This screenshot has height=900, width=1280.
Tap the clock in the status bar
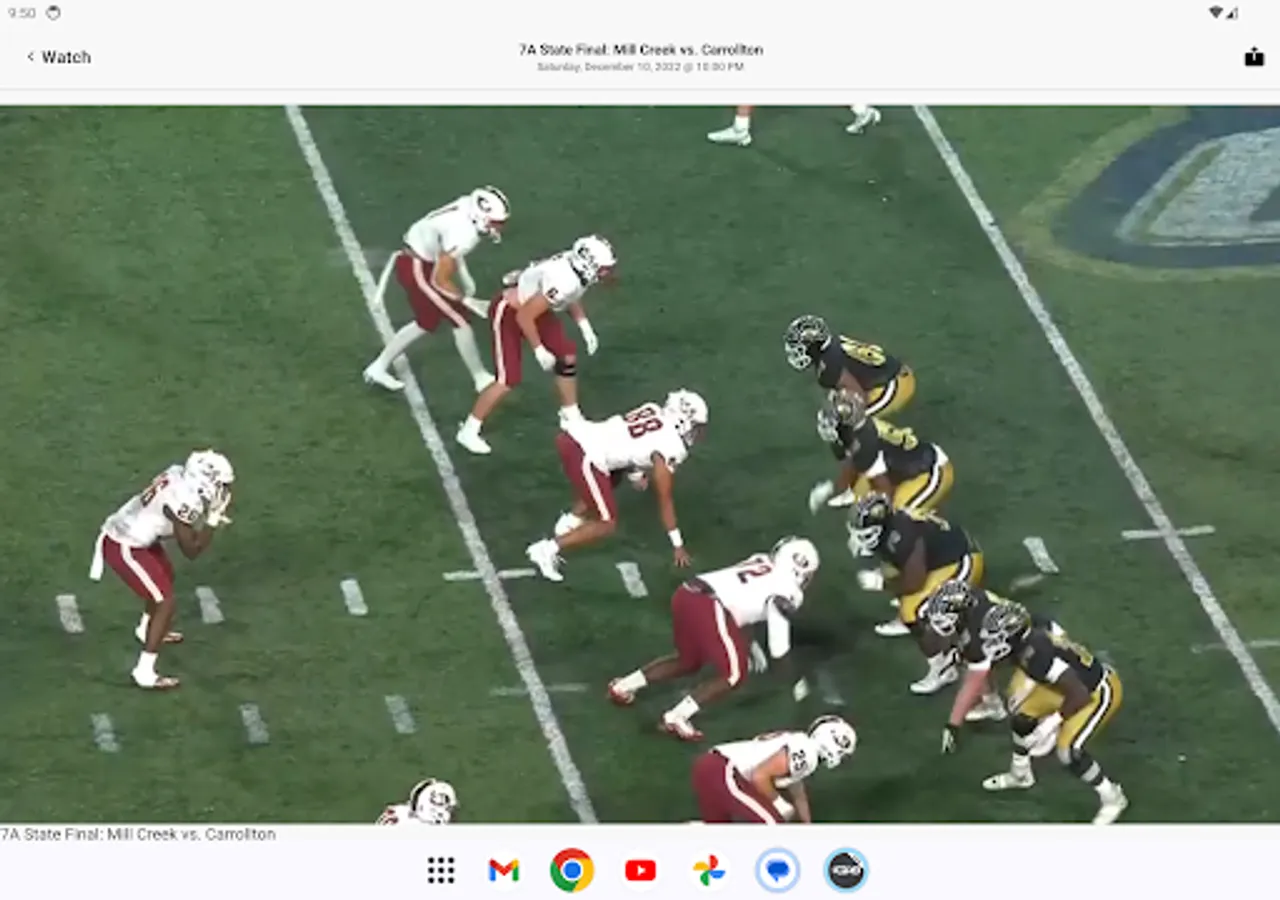tap(22, 13)
